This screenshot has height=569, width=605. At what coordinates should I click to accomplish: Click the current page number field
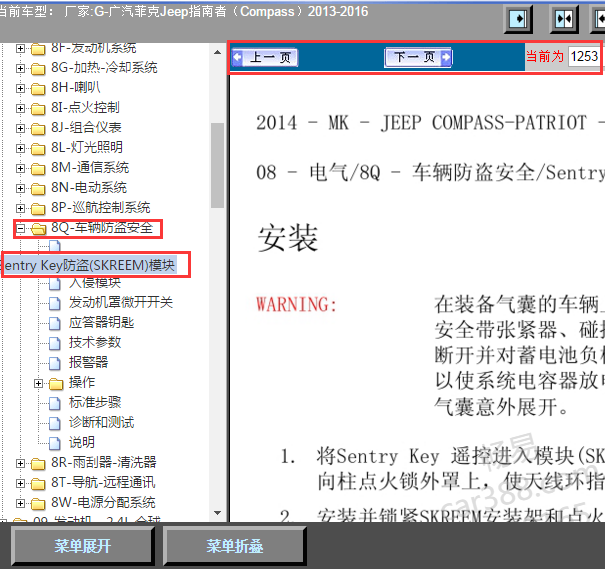[x=584, y=57]
